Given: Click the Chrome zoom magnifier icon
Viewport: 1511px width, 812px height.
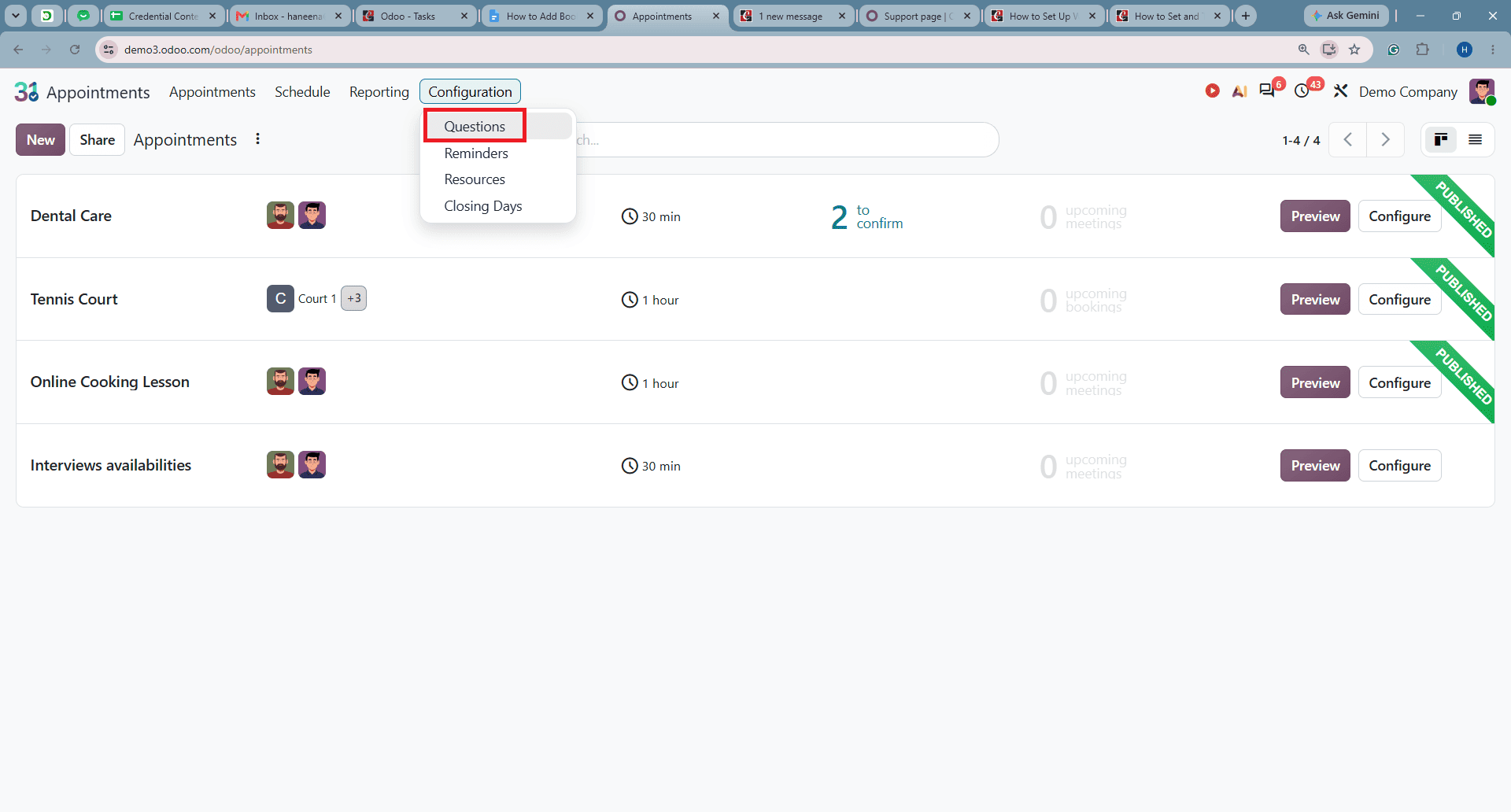Looking at the screenshot, I should tap(1303, 50).
